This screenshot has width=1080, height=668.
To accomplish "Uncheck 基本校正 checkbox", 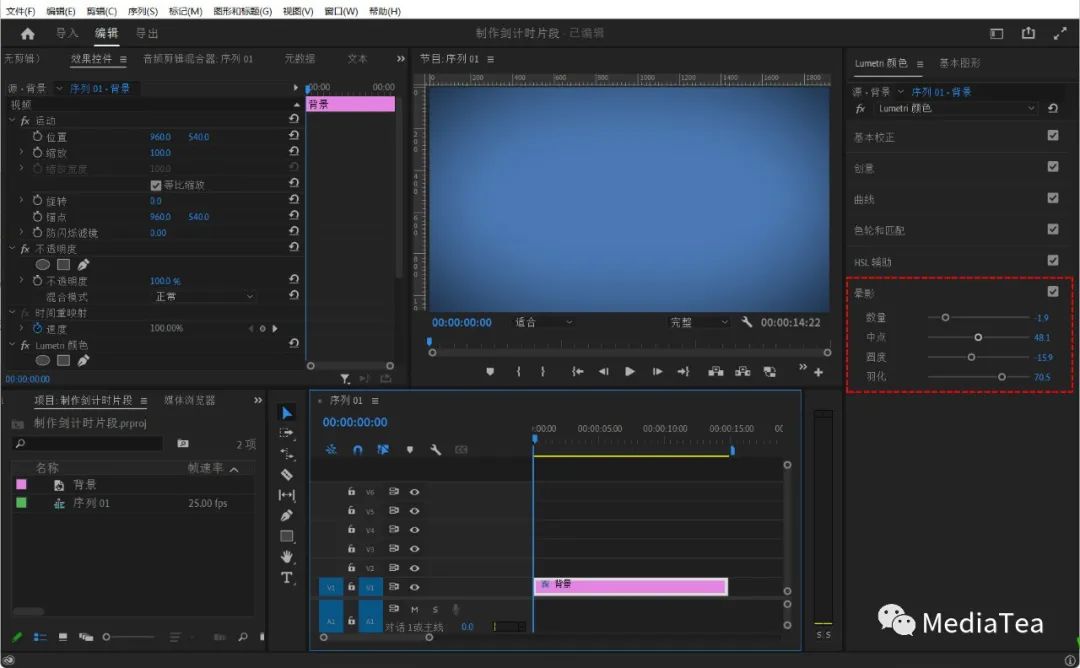I will tap(1052, 135).
